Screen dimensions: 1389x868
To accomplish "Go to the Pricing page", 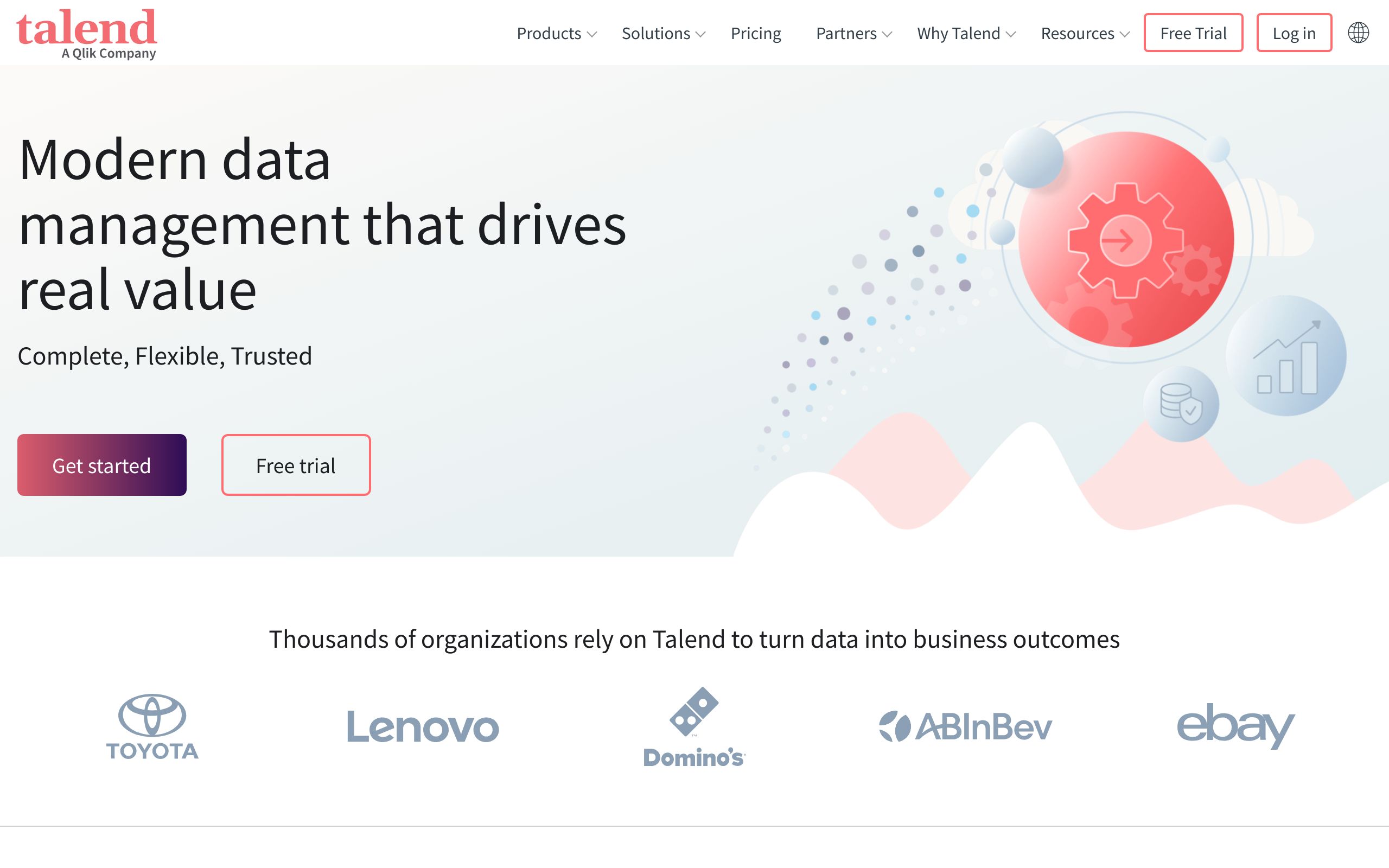I will click(x=755, y=33).
